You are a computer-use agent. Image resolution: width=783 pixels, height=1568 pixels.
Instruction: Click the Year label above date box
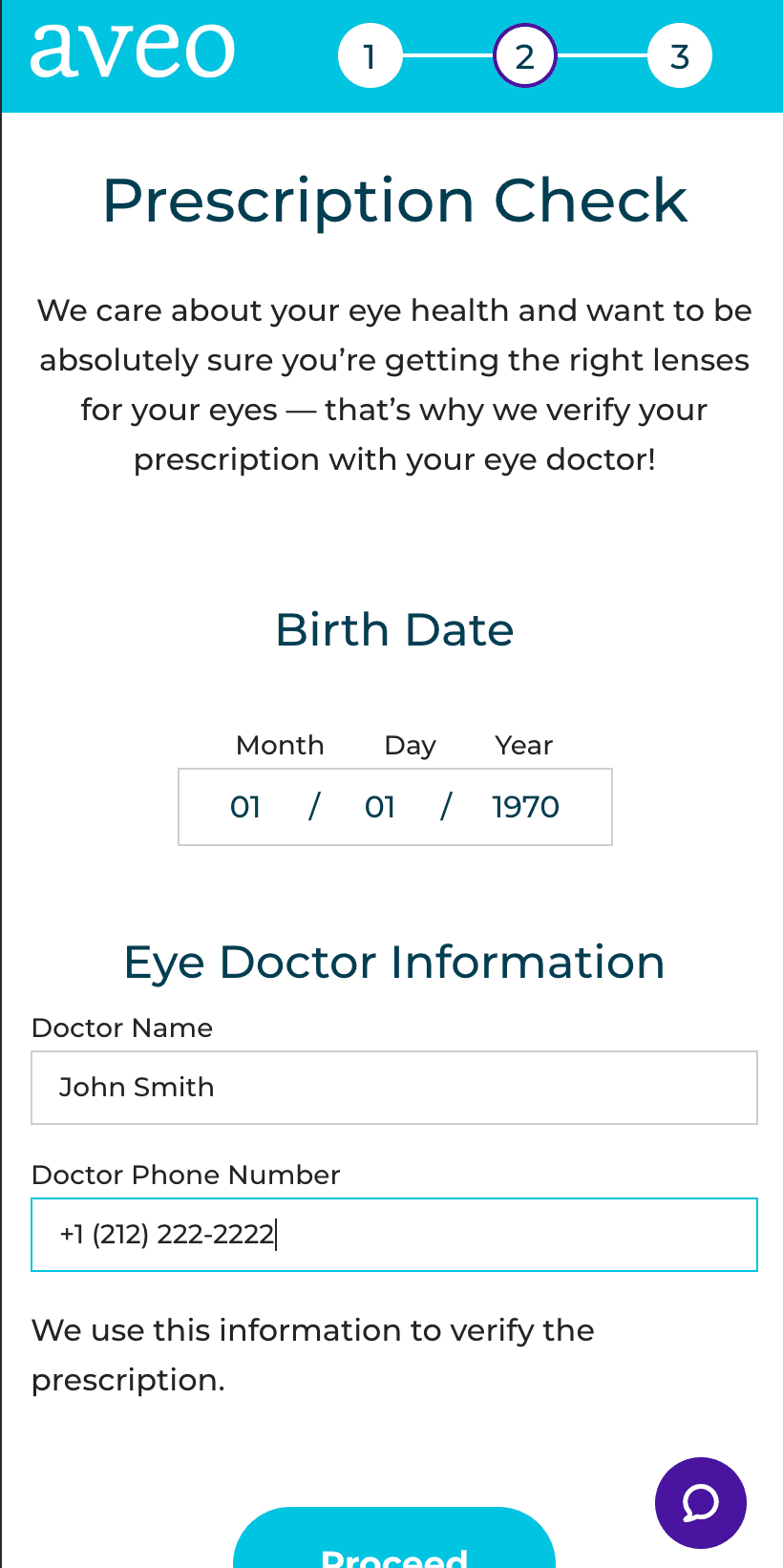(x=524, y=745)
